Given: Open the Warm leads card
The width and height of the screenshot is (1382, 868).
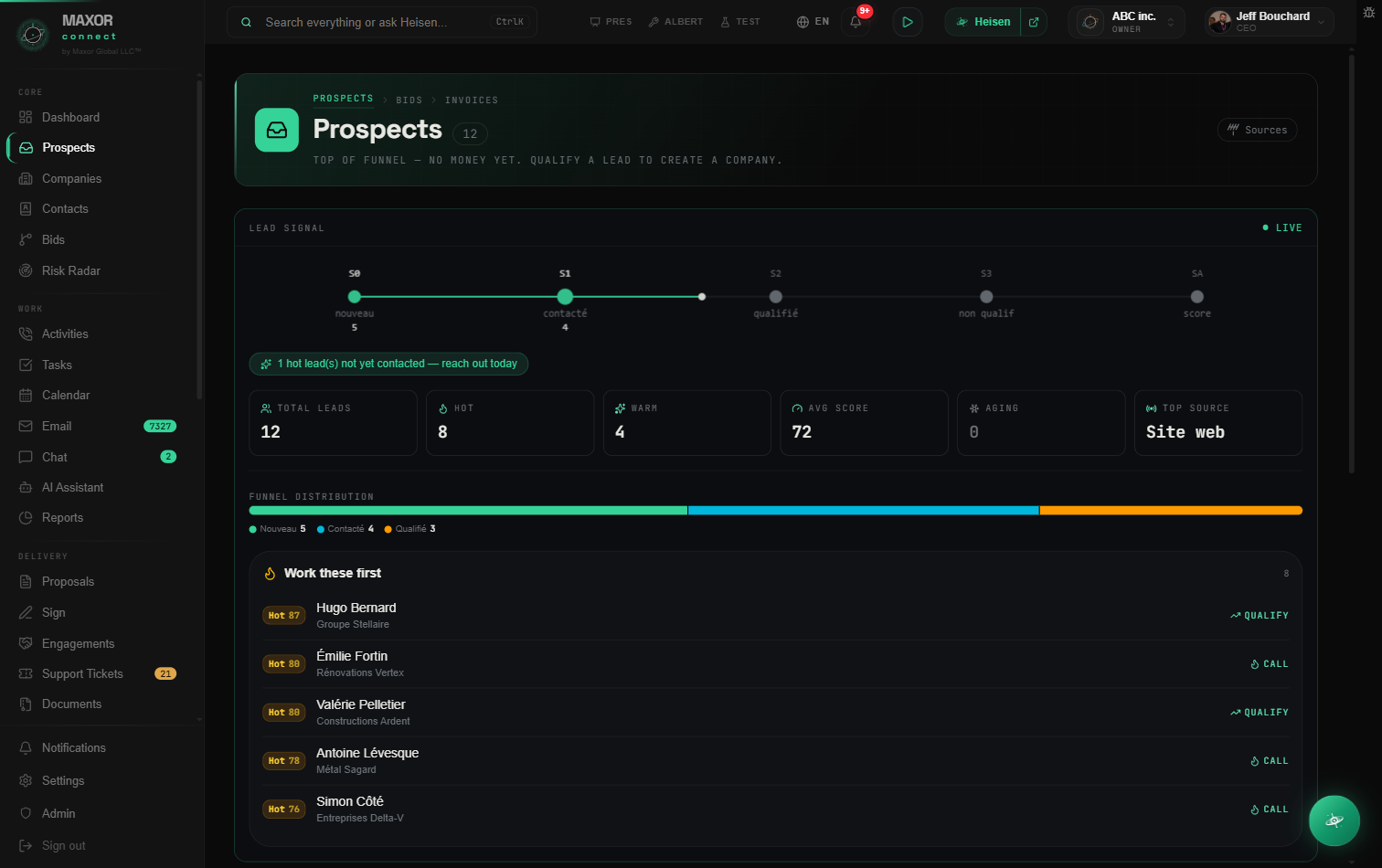Looking at the screenshot, I should click(687, 423).
